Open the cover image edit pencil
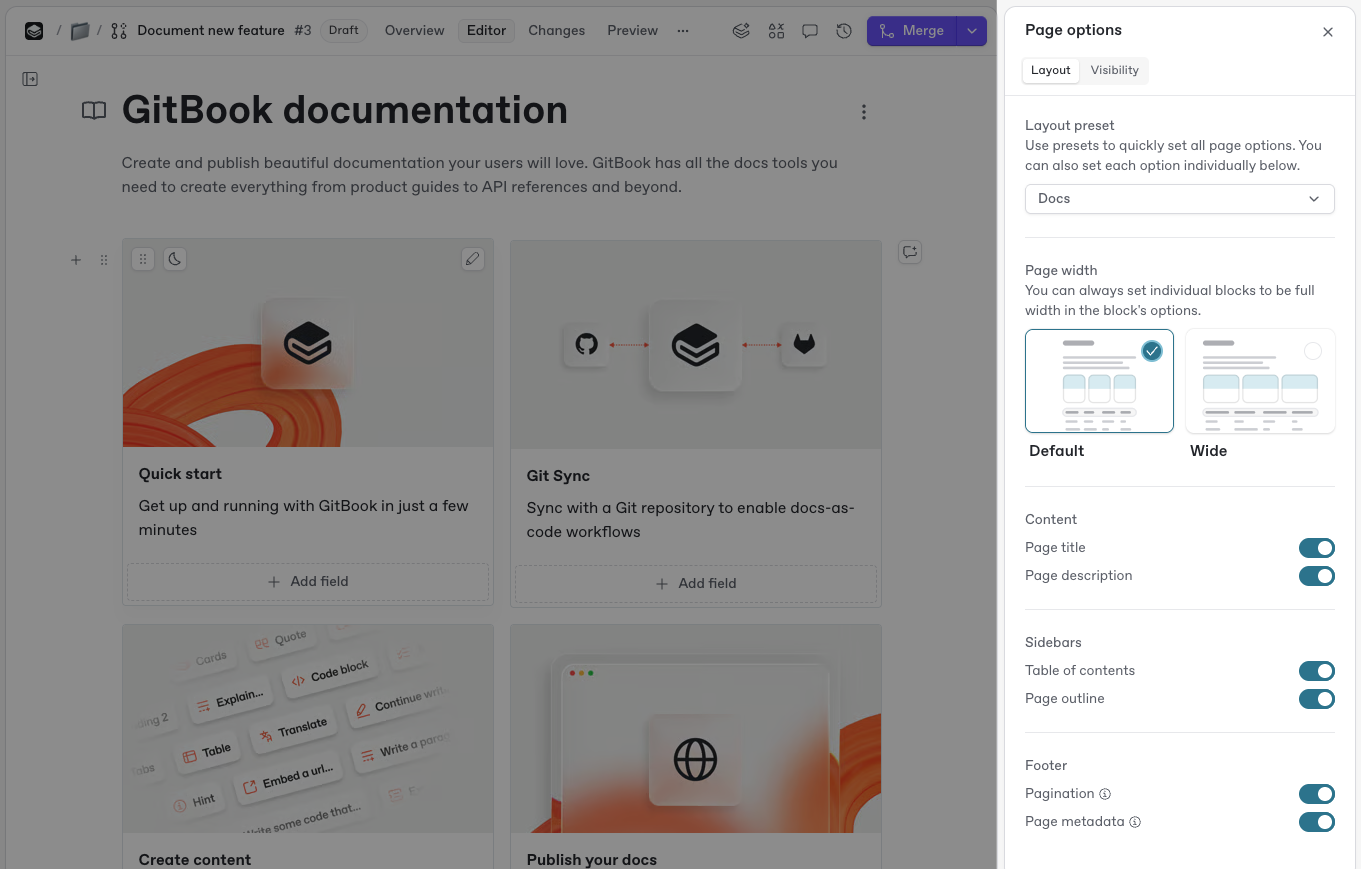 [472, 259]
